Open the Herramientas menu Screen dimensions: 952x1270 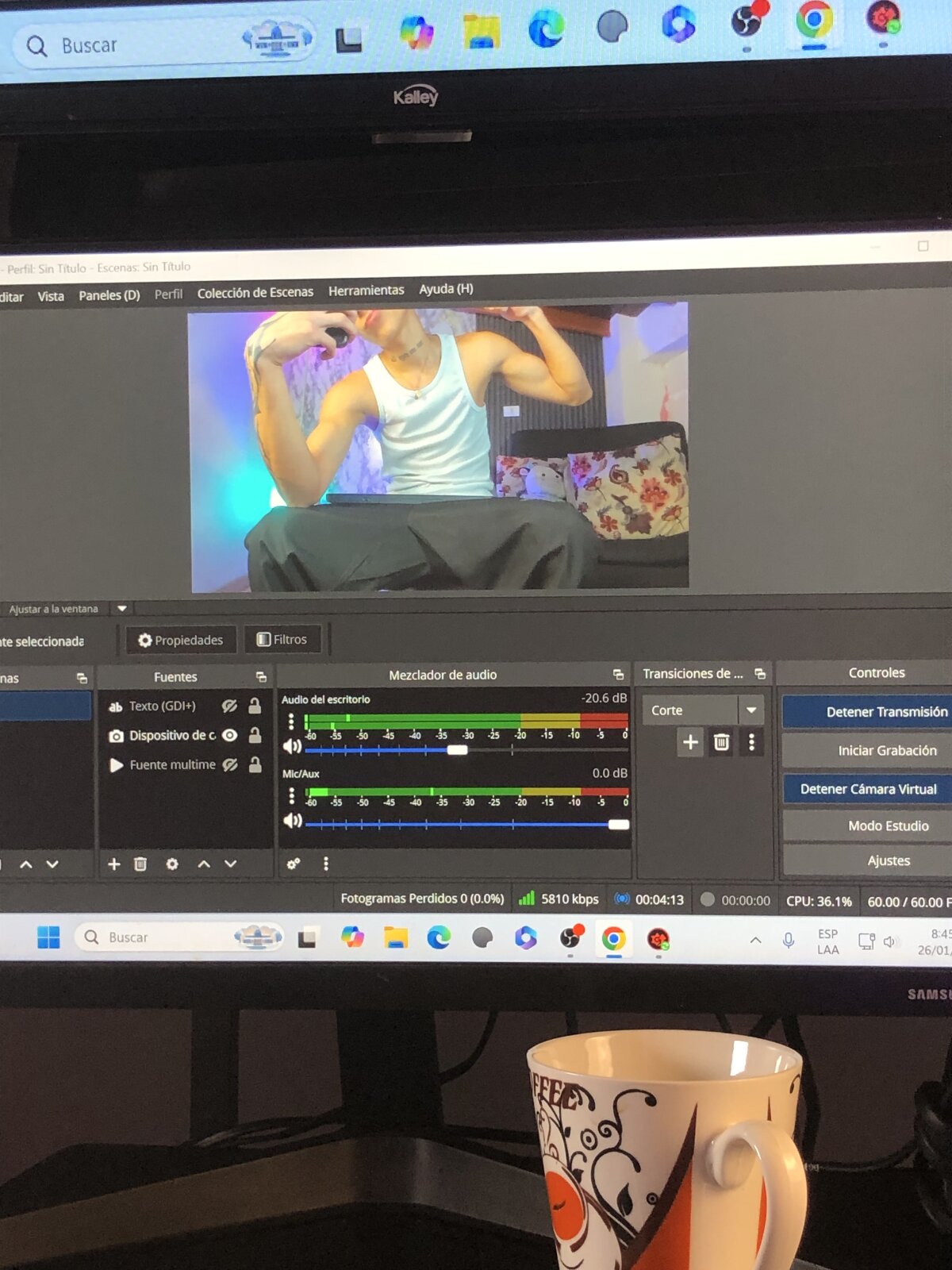pos(366,291)
